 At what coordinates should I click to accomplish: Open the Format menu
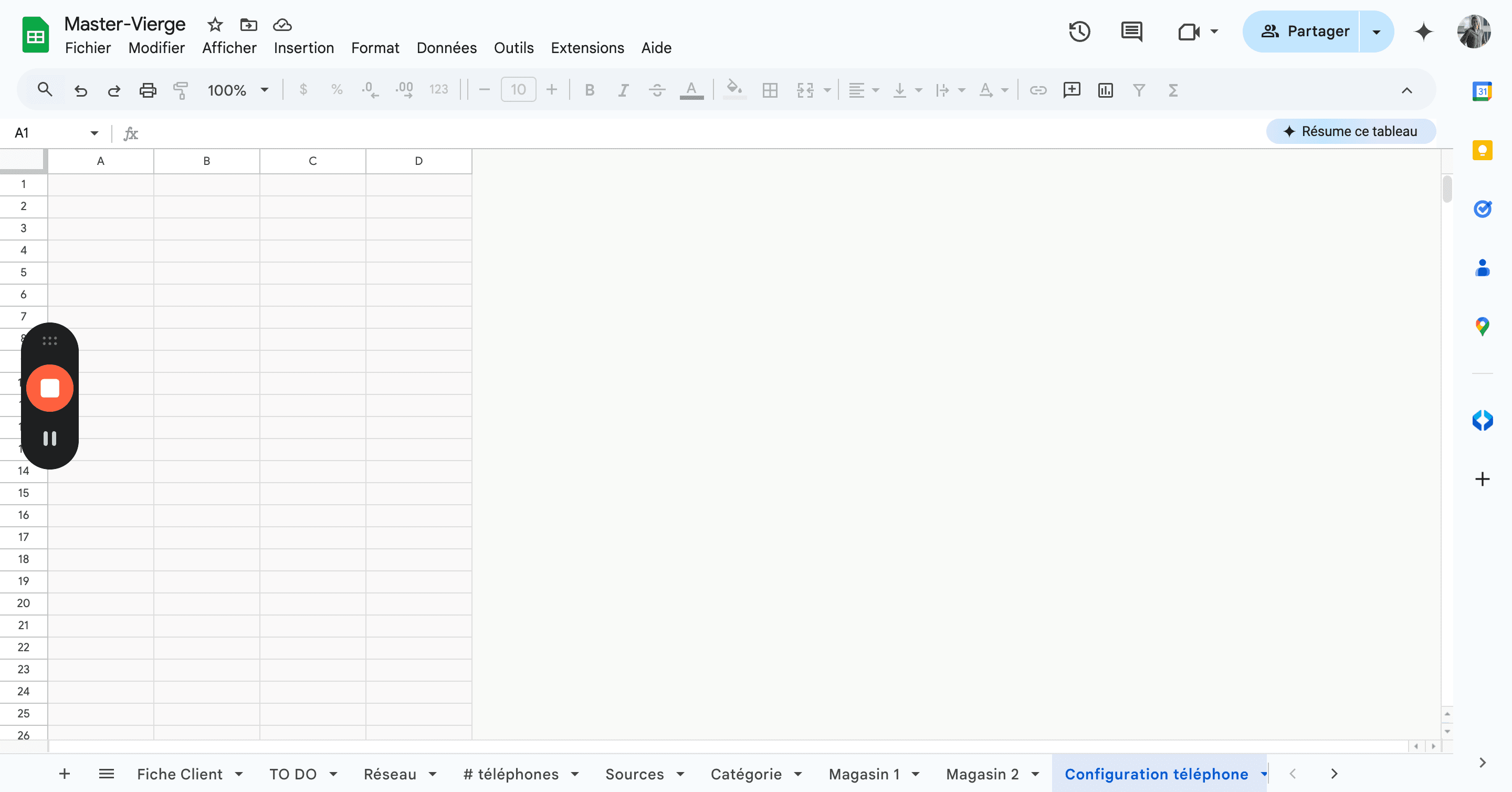tap(375, 48)
